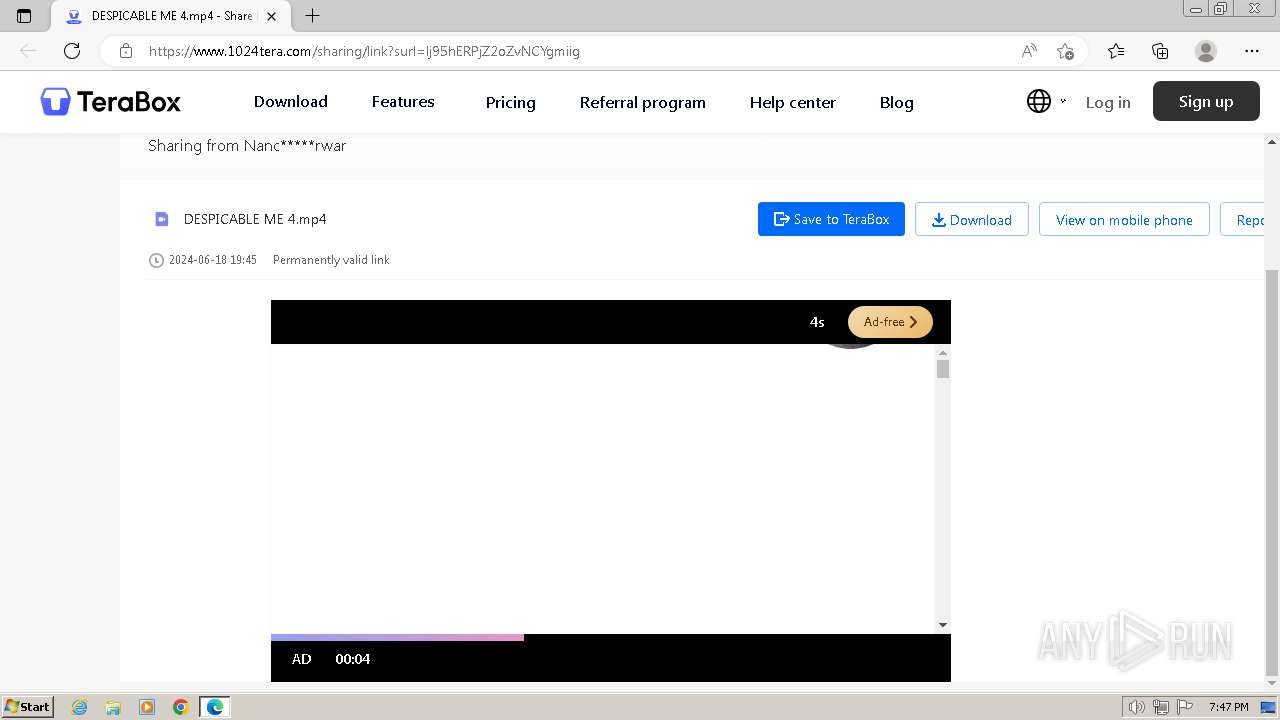The image size is (1280, 720).
Task: Click the Edge taskbar icon
Action: 215,707
